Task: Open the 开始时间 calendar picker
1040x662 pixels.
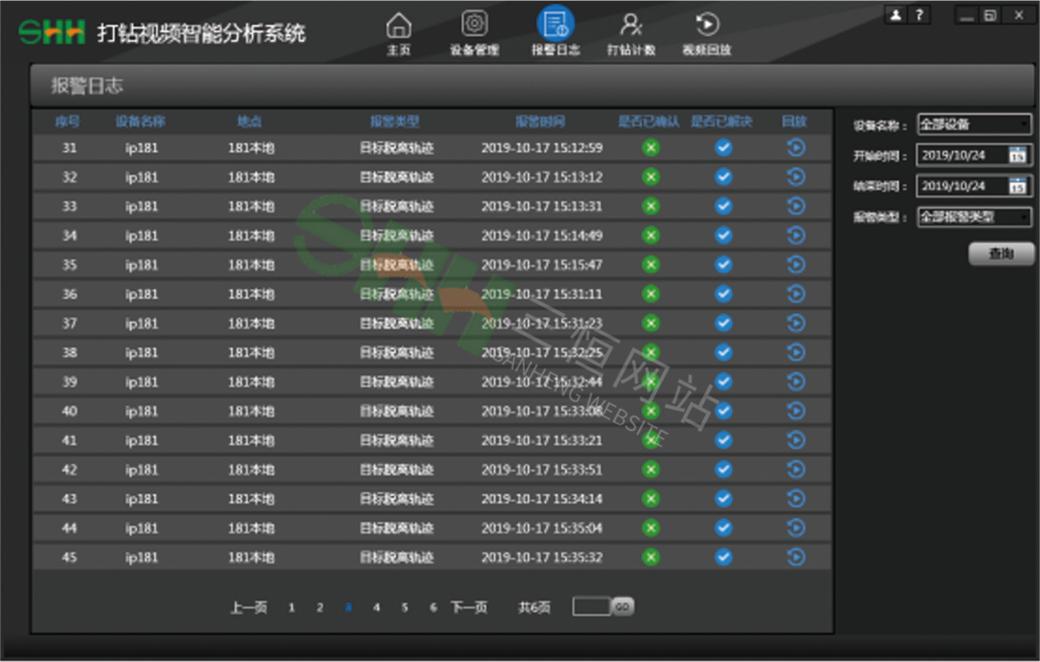Action: pyautogui.click(x=1017, y=155)
